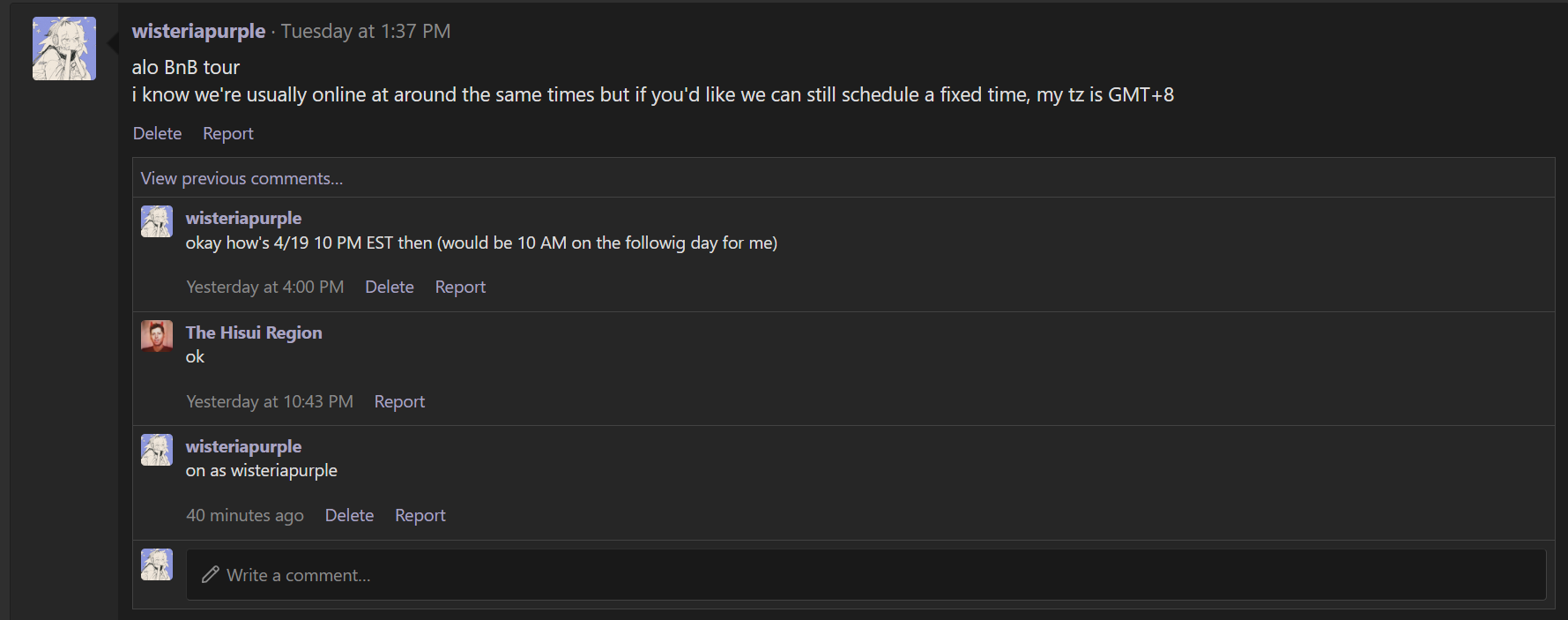The width and height of the screenshot is (1568, 620).
Task: Click the large wisteriapurple profile avatar
Action: tap(64, 49)
